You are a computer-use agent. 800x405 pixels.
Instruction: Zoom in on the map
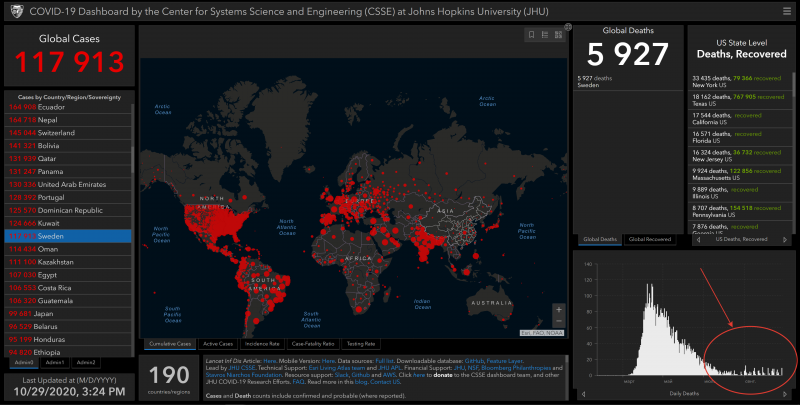[559, 310]
